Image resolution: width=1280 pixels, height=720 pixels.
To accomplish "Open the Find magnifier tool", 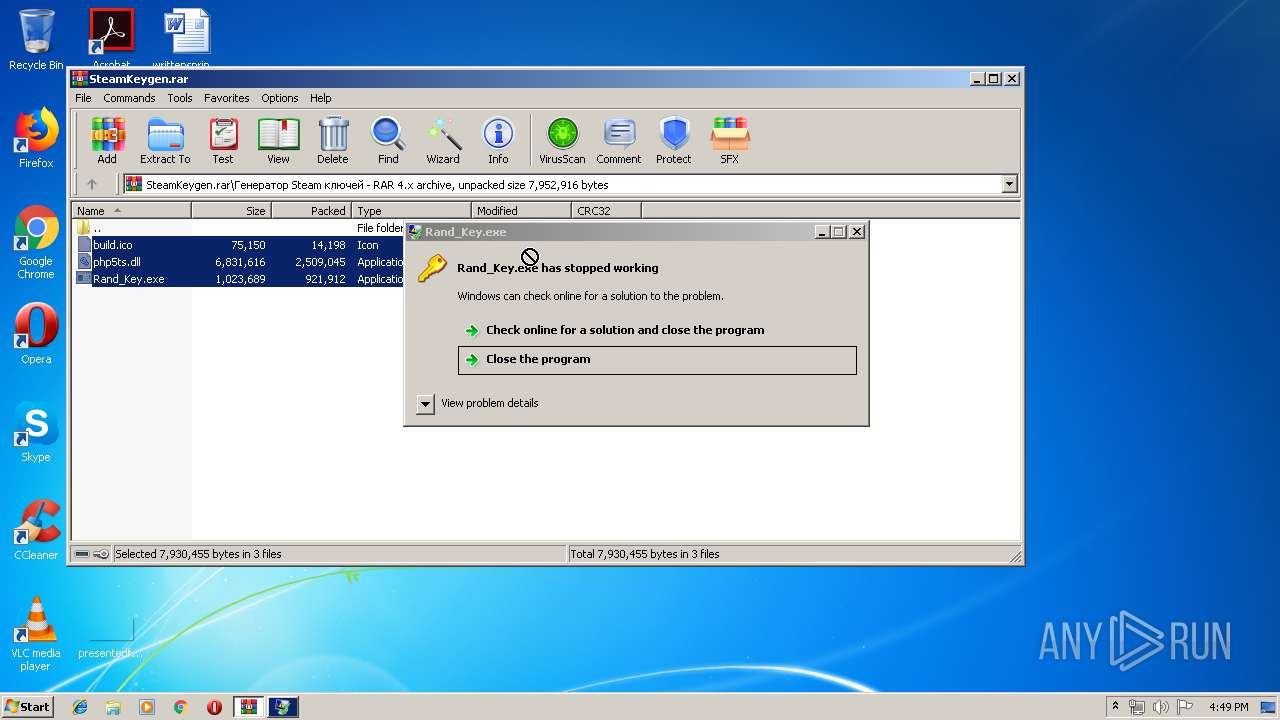I will click(x=388, y=141).
